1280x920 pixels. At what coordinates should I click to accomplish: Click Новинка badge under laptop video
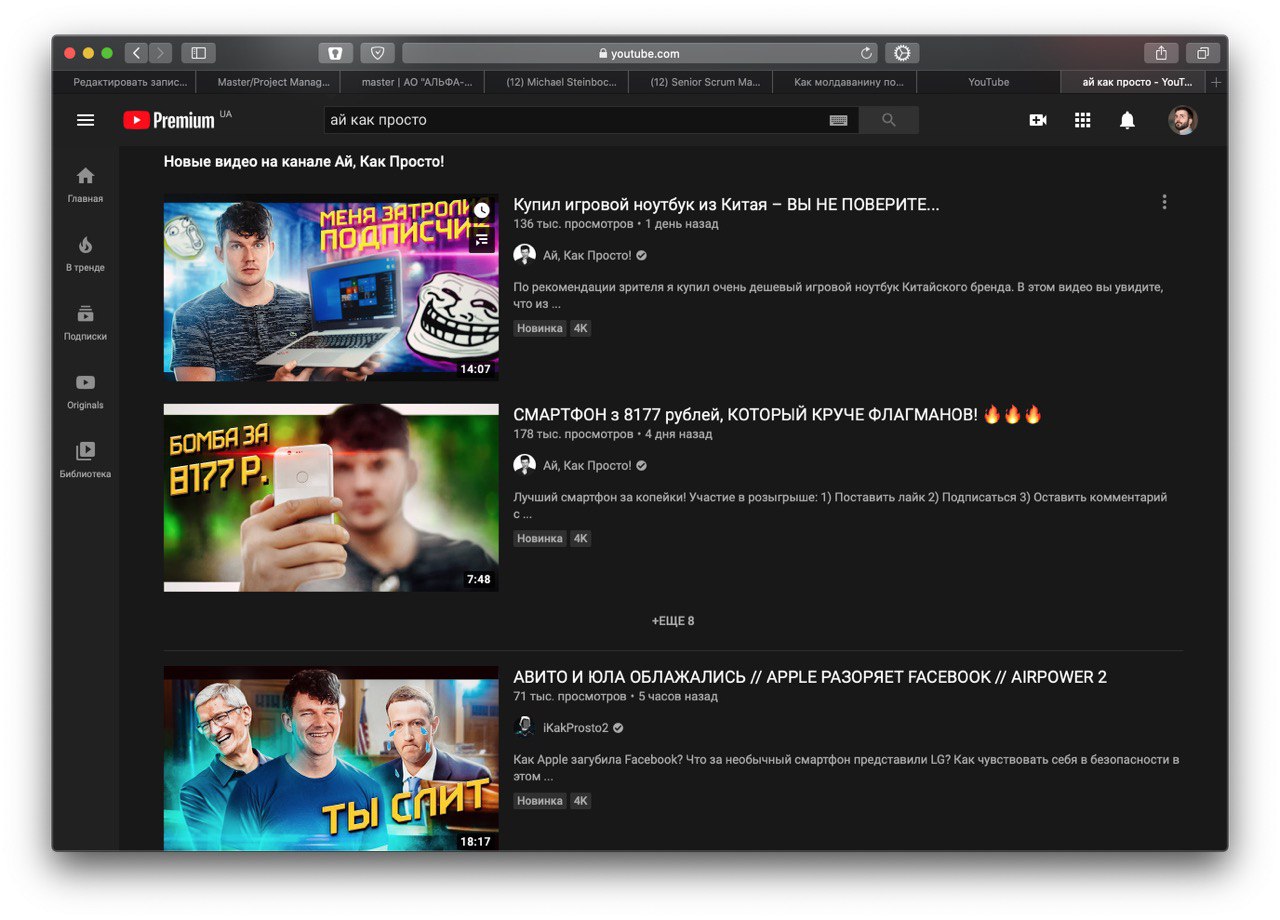(x=540, y=328)
